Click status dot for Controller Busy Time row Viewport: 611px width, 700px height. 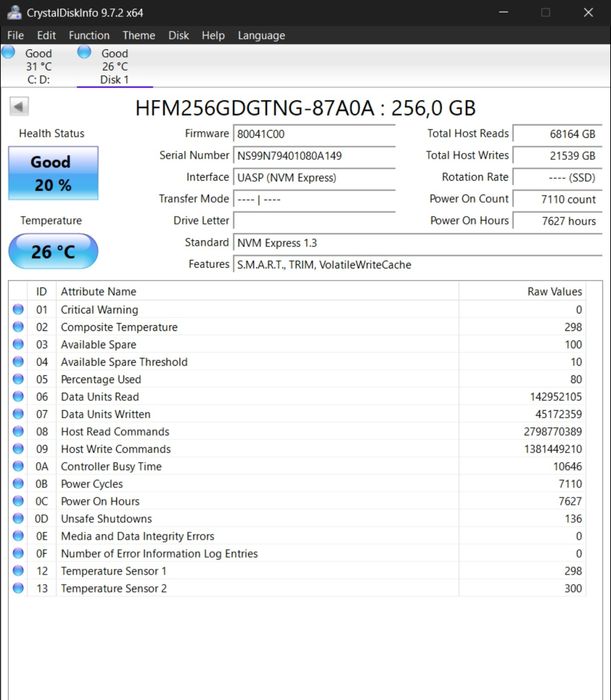point(18,466)
